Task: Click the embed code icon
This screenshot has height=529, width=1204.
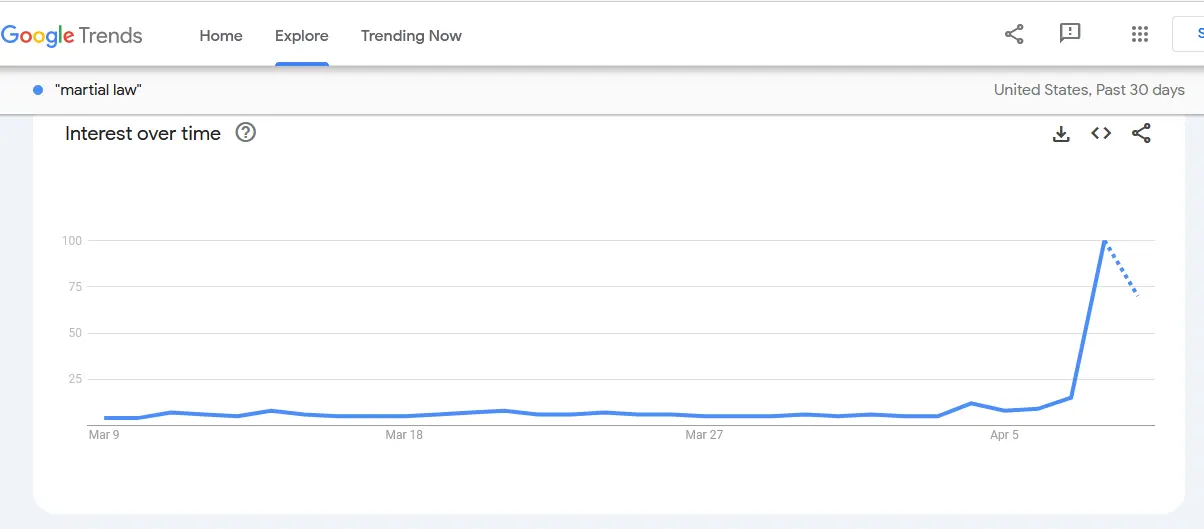Action: (x=1101, y=133)
